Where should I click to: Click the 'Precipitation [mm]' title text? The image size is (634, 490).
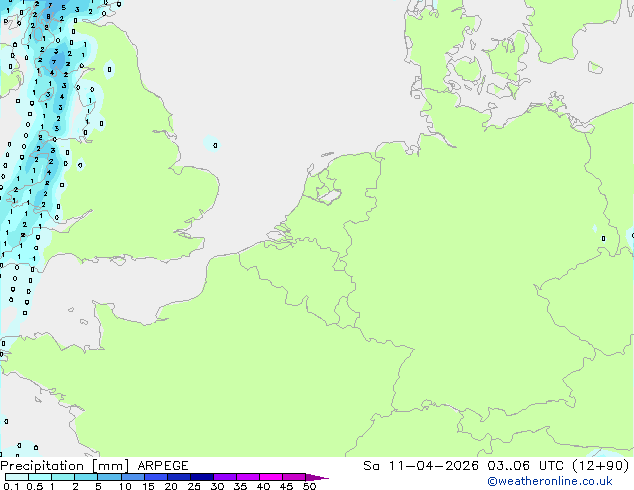pyautogui.click(x=65, y=466)
